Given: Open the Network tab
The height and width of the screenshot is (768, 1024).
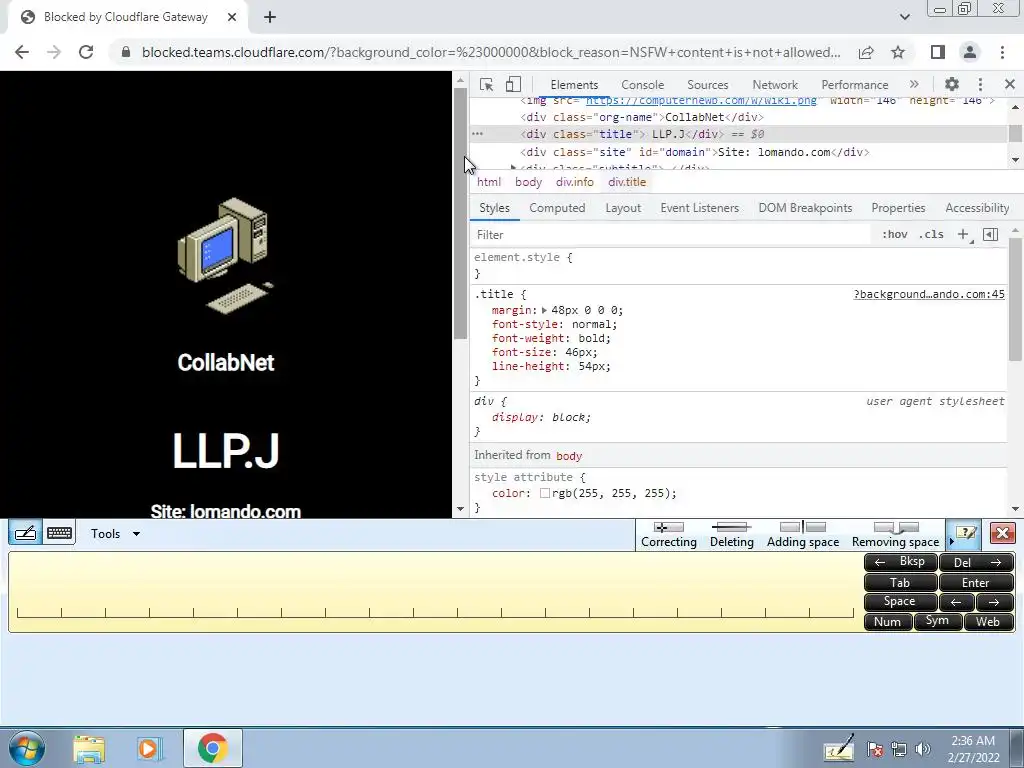Looking at the screenshot, I should click(775, 85).
